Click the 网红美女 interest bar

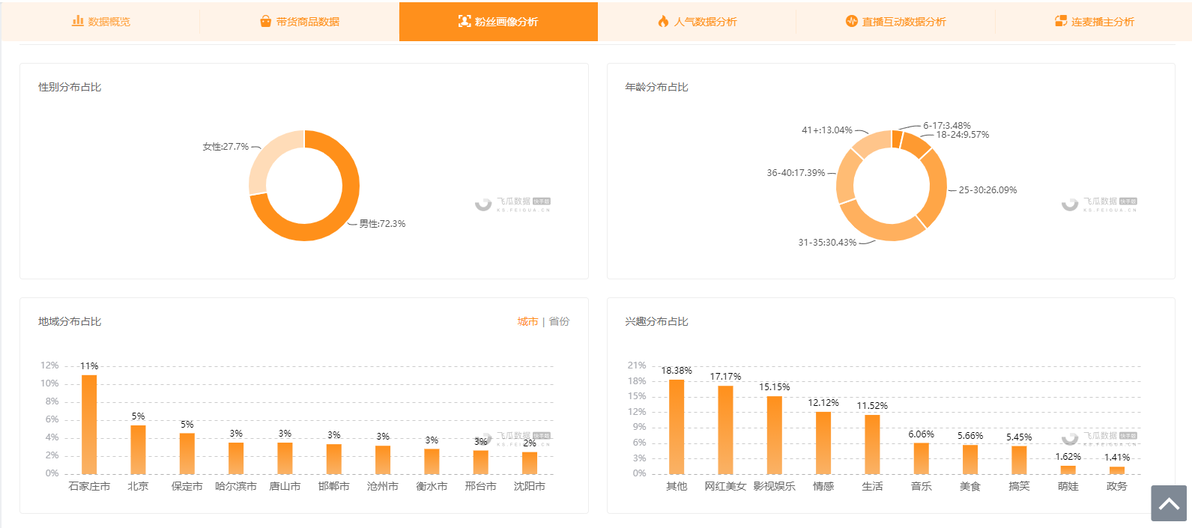[x=725, y=430]
